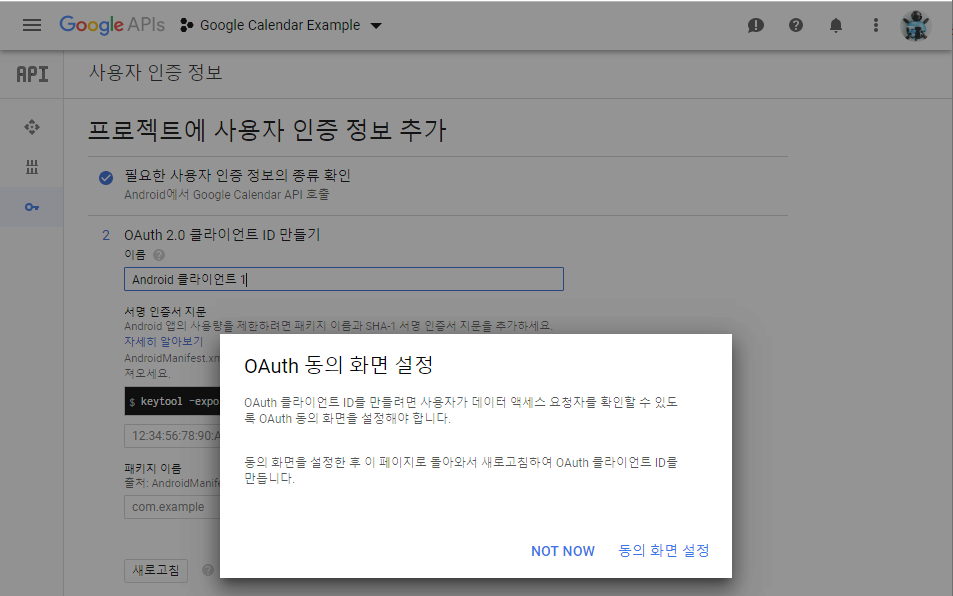The width and height of the screenshot is (953, 596).
Task: Open the feedback exclamation icon
Action: 755,26
